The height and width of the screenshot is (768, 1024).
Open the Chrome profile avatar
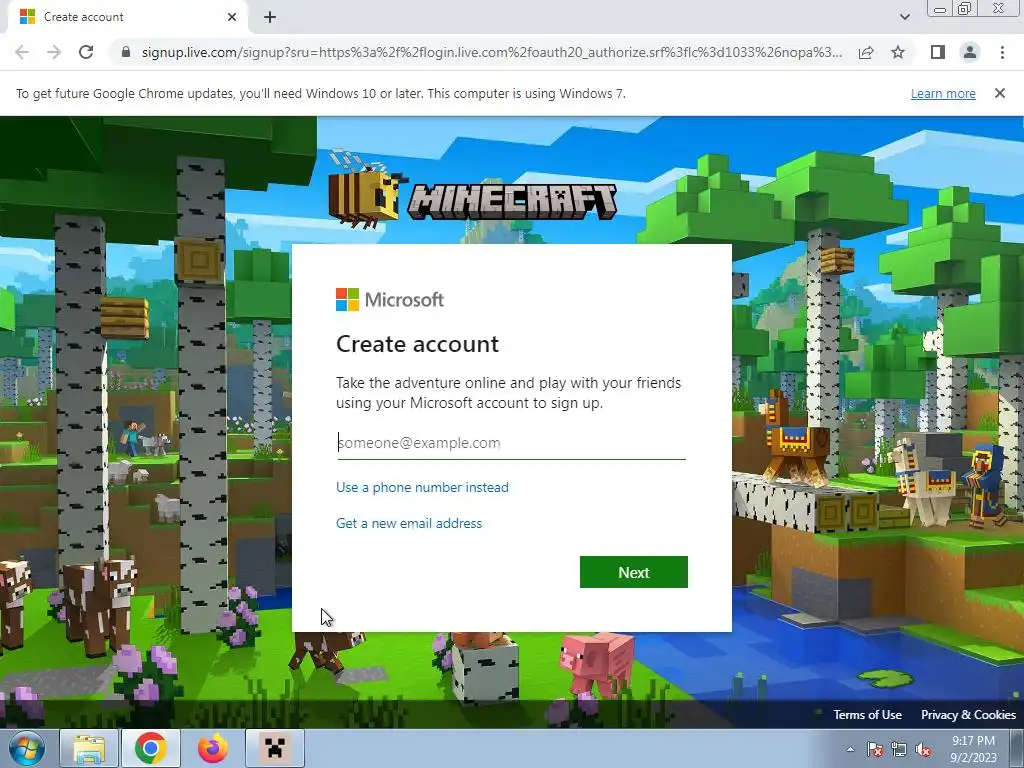click(x=970, y=52)
